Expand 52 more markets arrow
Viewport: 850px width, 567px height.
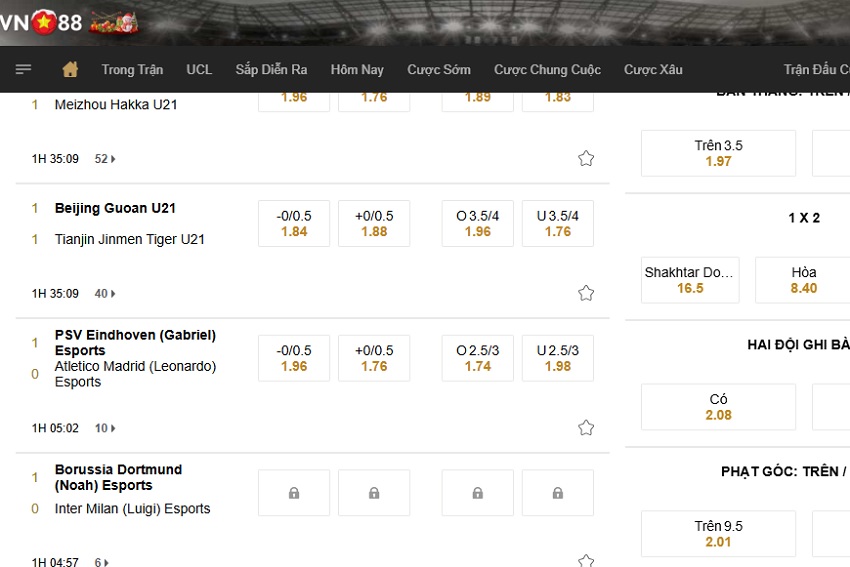[105, 159]
